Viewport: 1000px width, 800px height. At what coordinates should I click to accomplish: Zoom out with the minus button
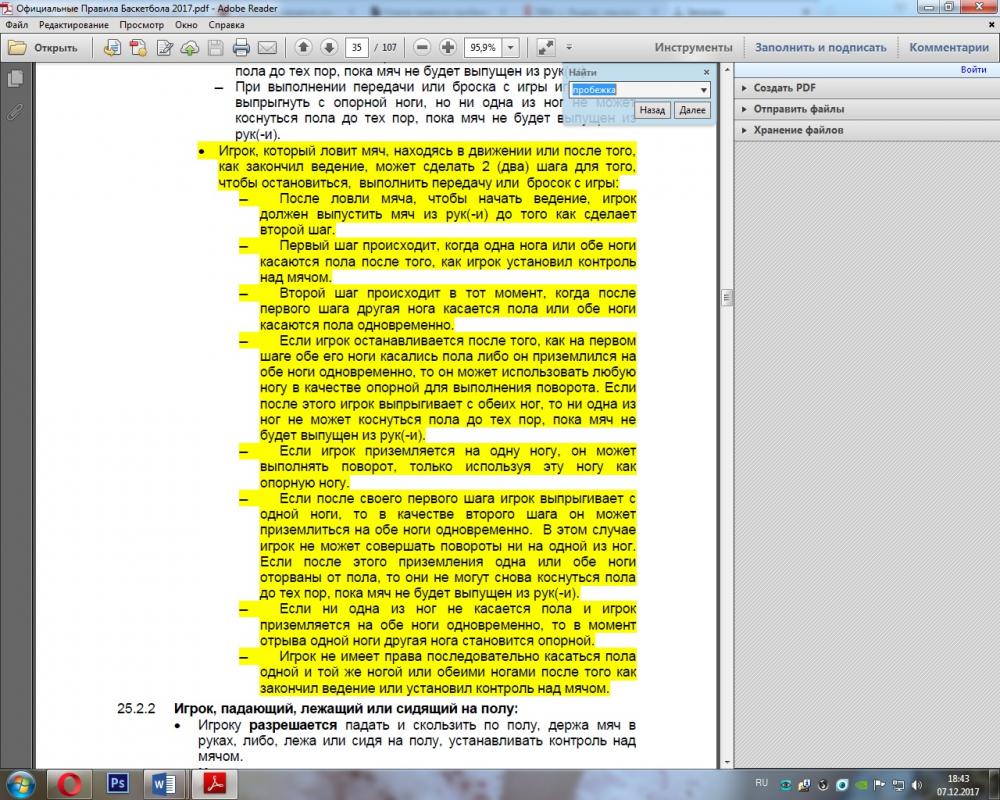422,47
